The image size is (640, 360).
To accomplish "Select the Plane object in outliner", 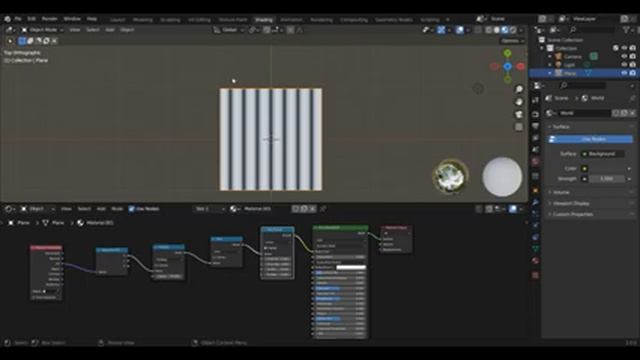I will tap(570, 73).
